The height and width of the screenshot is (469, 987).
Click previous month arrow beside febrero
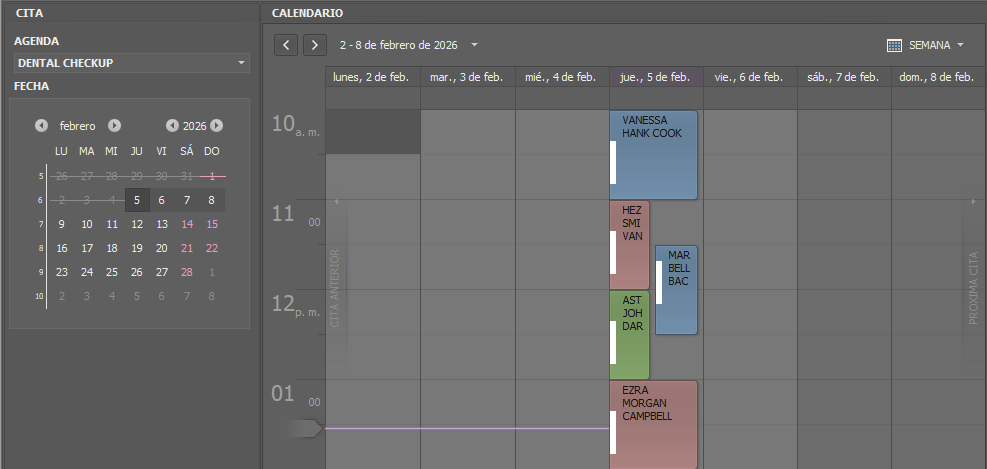pos(41,126)
